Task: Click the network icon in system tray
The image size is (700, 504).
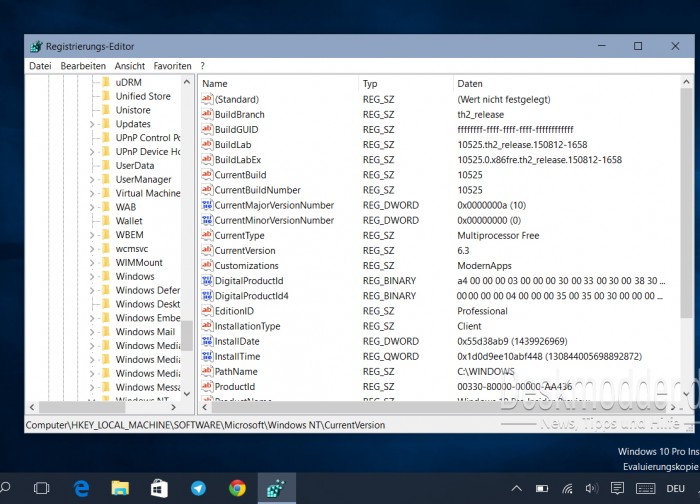Action: (x=567, y=488)
